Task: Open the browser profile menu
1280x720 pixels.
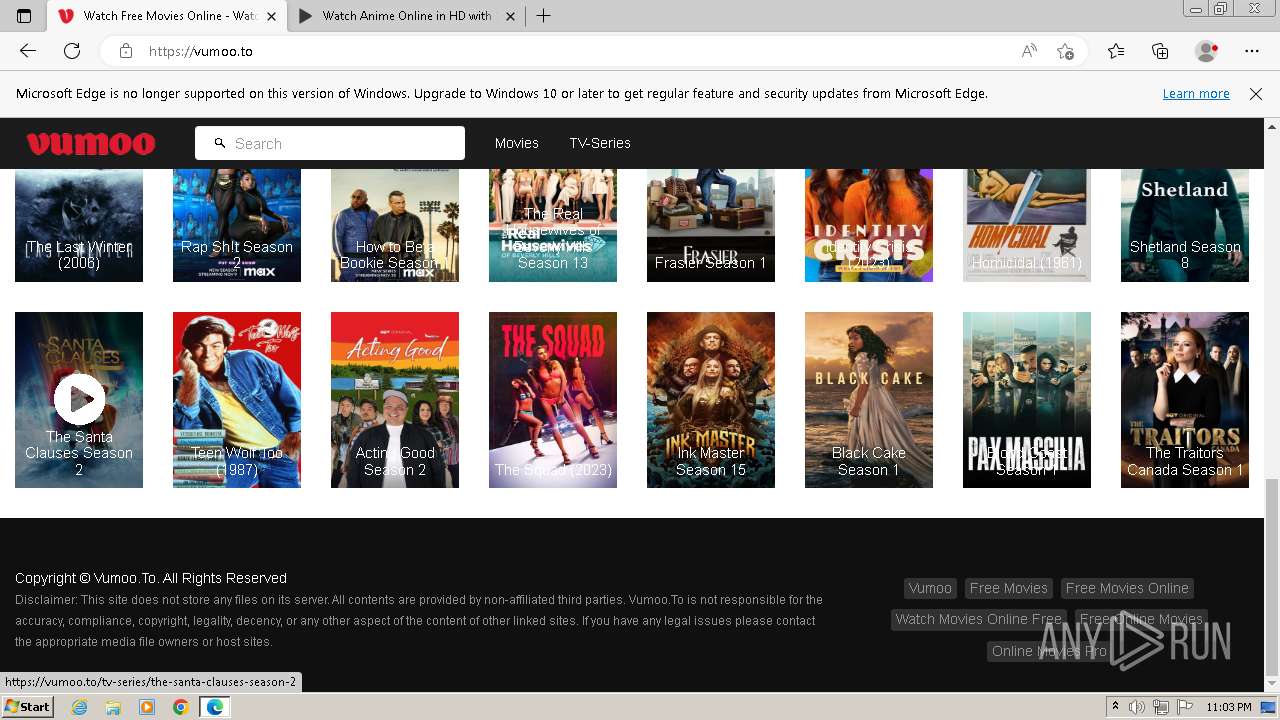Action: (1207, 51)
